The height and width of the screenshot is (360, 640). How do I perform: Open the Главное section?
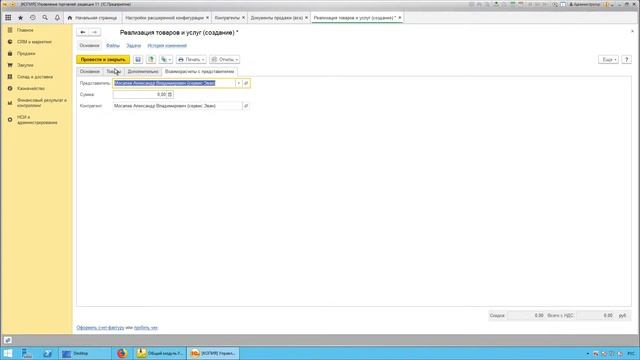pos(25,30)
